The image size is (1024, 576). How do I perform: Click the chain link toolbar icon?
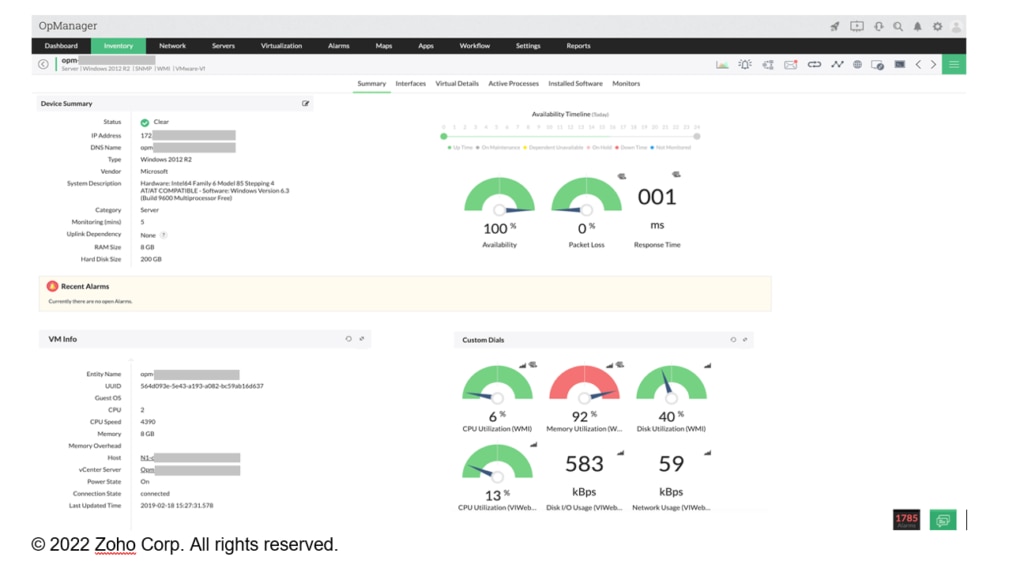click(814, 65)
